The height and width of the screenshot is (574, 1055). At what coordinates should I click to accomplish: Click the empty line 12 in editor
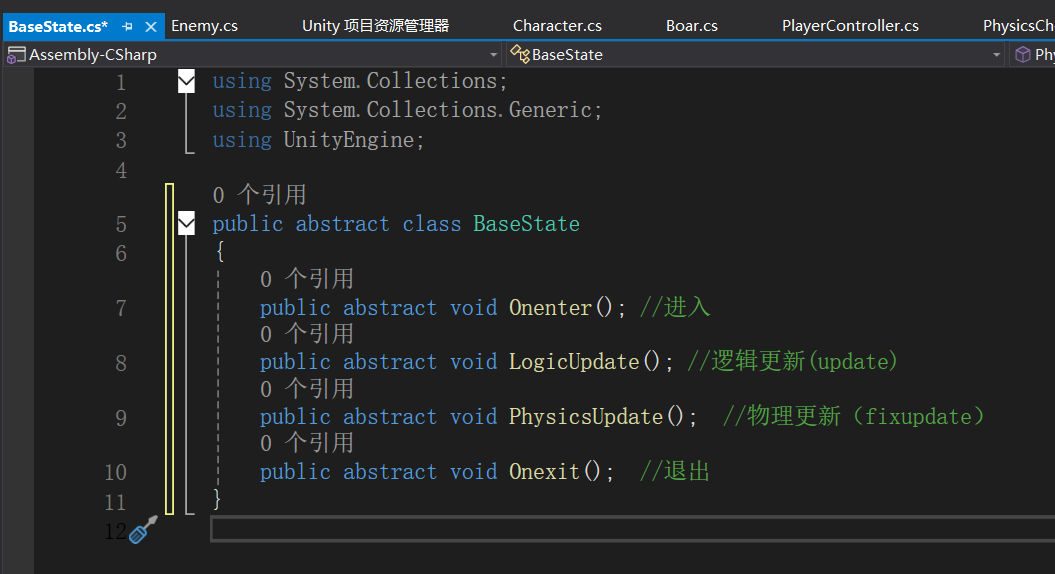tap(600, 530)
